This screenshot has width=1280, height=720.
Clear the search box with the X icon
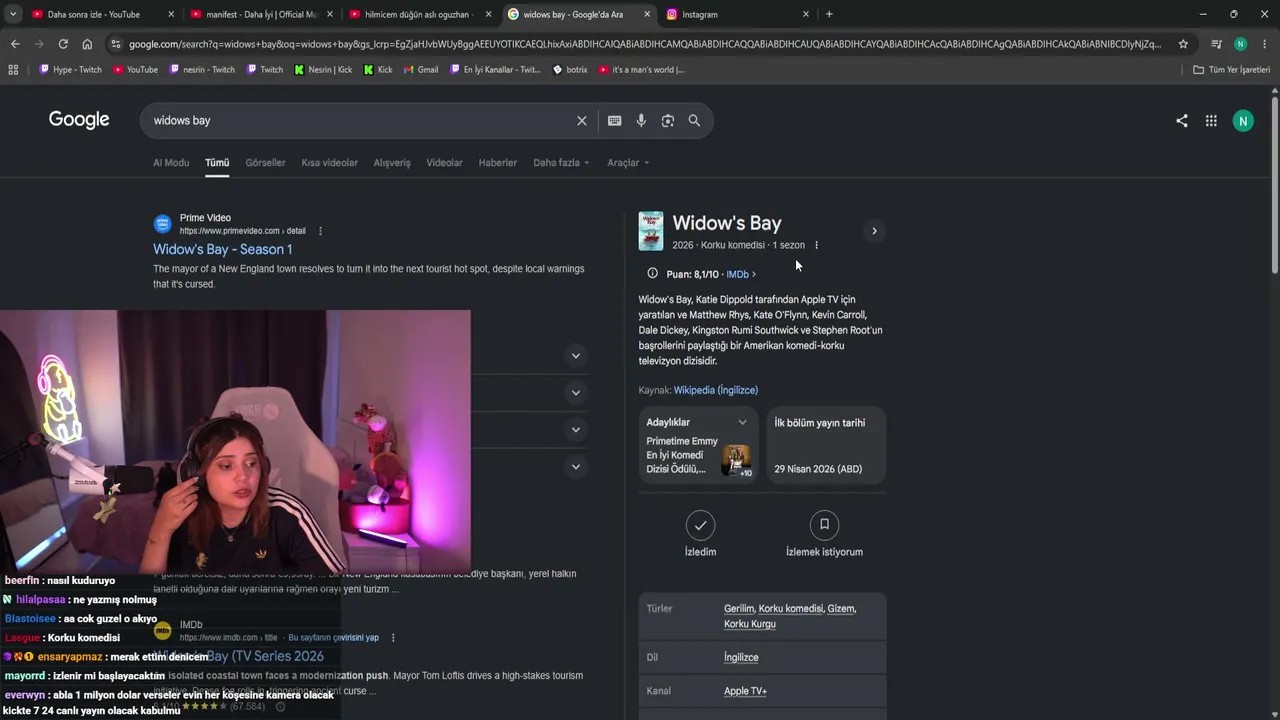tap(581, 121)
